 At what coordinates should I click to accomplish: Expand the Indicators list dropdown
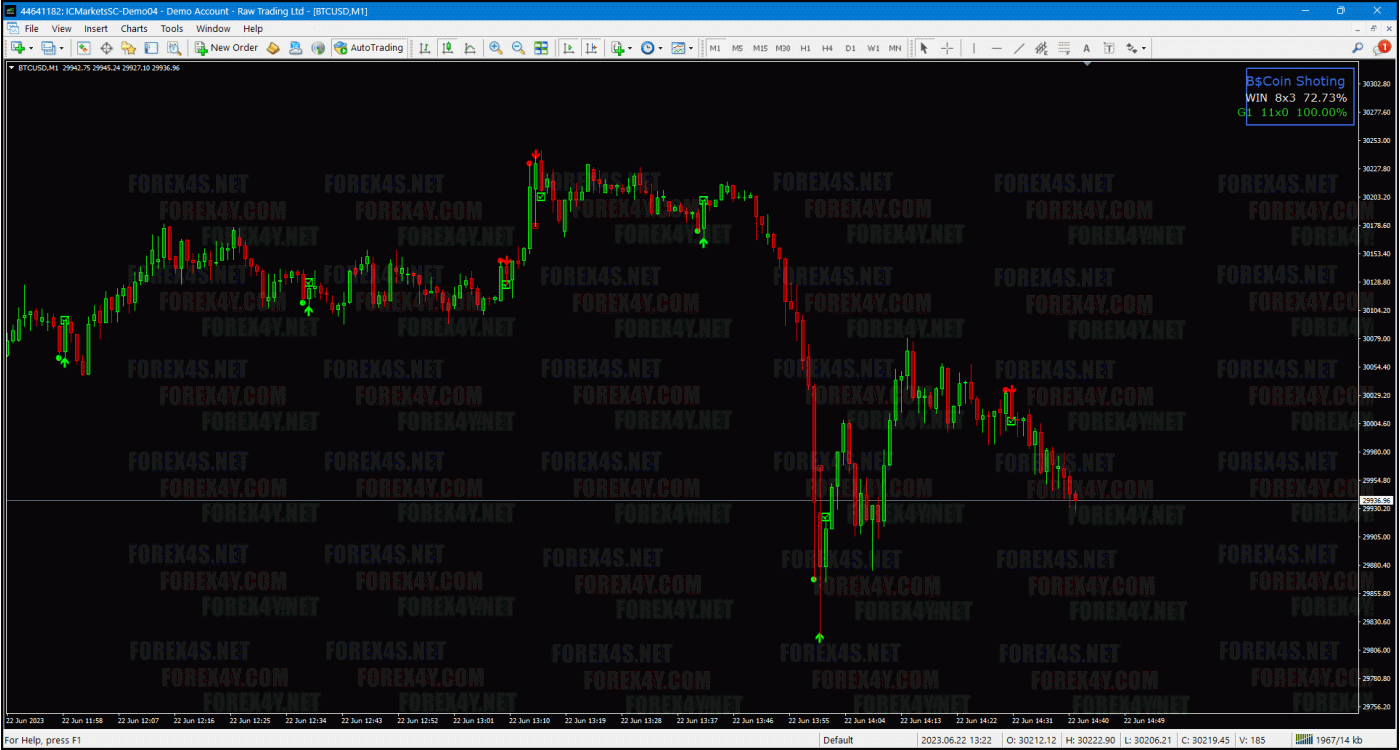tap(629, 48)
